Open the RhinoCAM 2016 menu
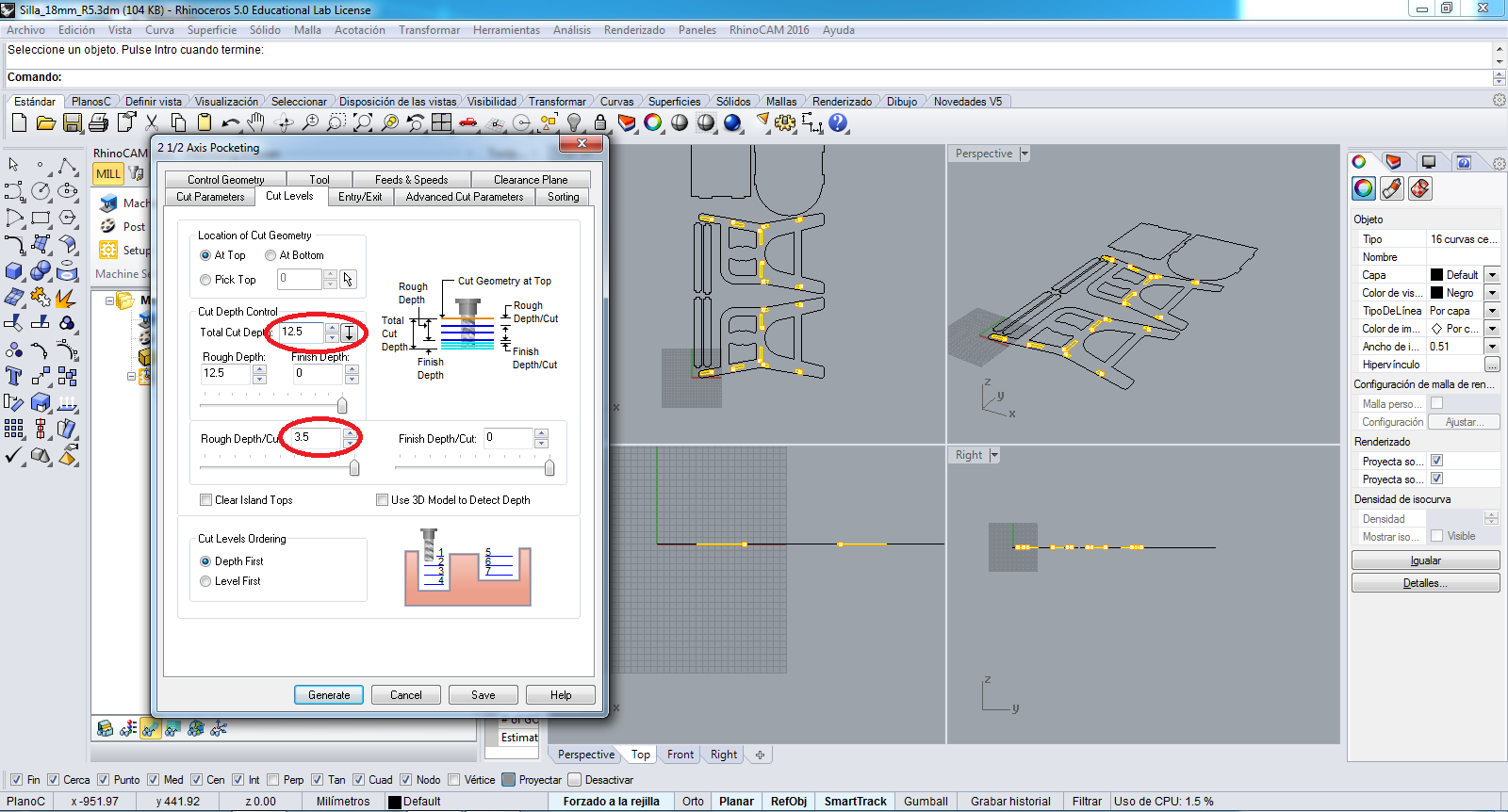Screen dimensions: 1508x812 coord(769,30)
